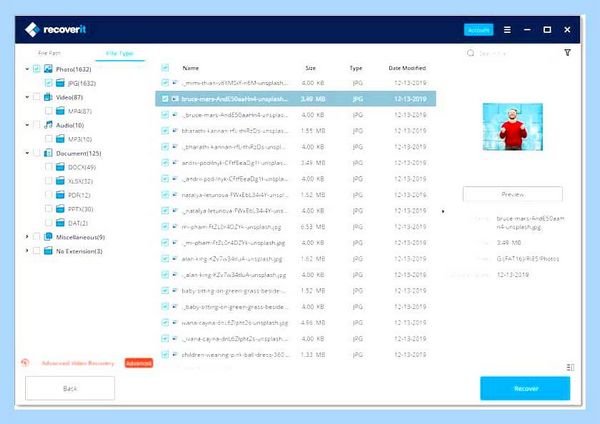Collapse the Audio(10) tree node
The height and width of the screenshot is (424, 600).
pyautogui.click(x=27, y=125)
